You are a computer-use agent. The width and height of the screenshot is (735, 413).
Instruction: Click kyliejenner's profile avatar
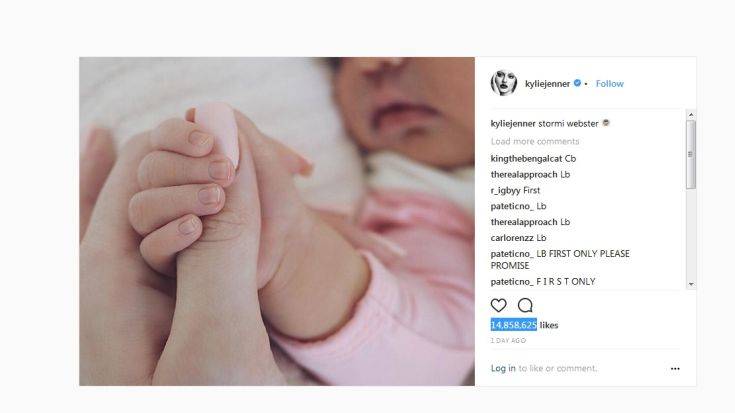coord(503,83)
